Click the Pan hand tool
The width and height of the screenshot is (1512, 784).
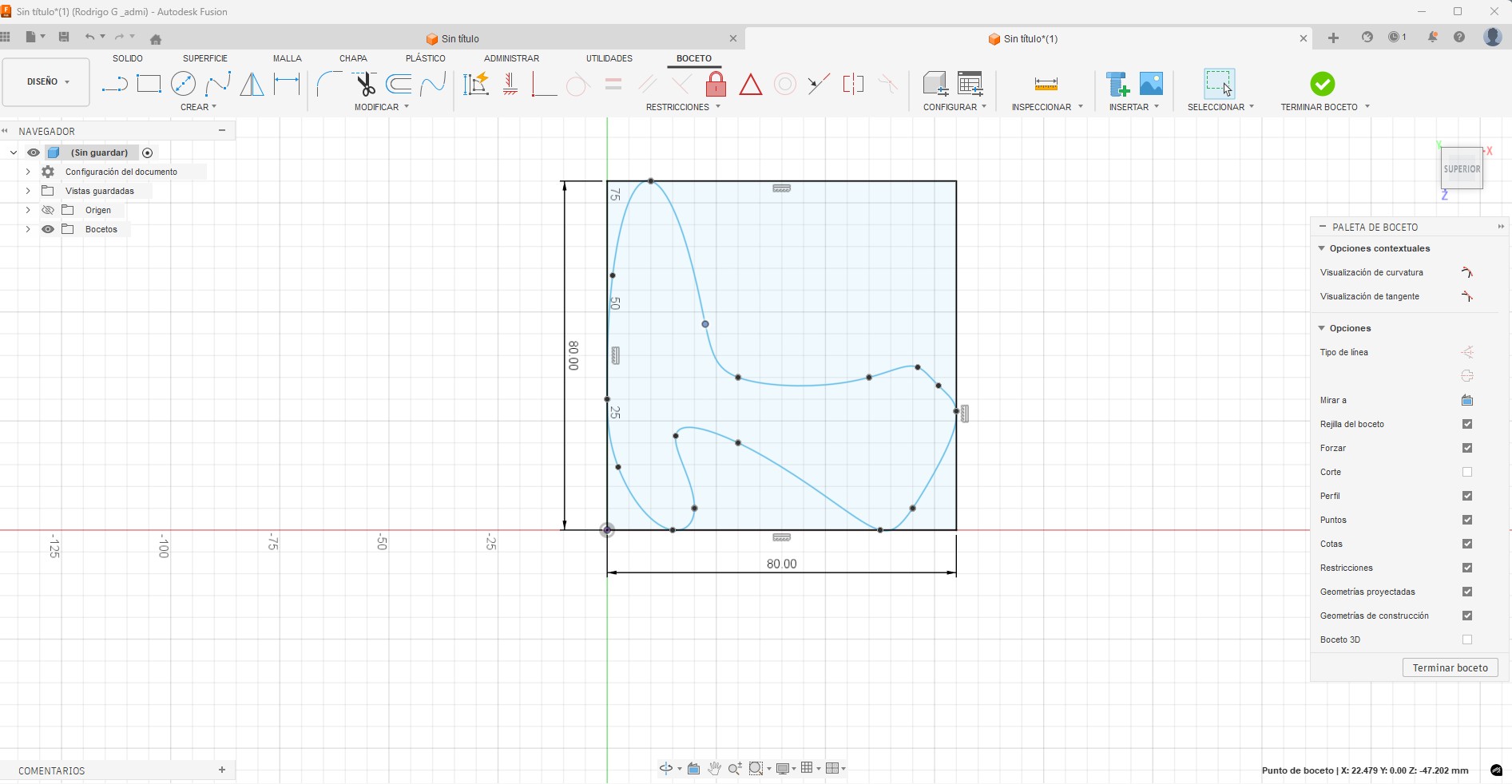tap(714, 768)
